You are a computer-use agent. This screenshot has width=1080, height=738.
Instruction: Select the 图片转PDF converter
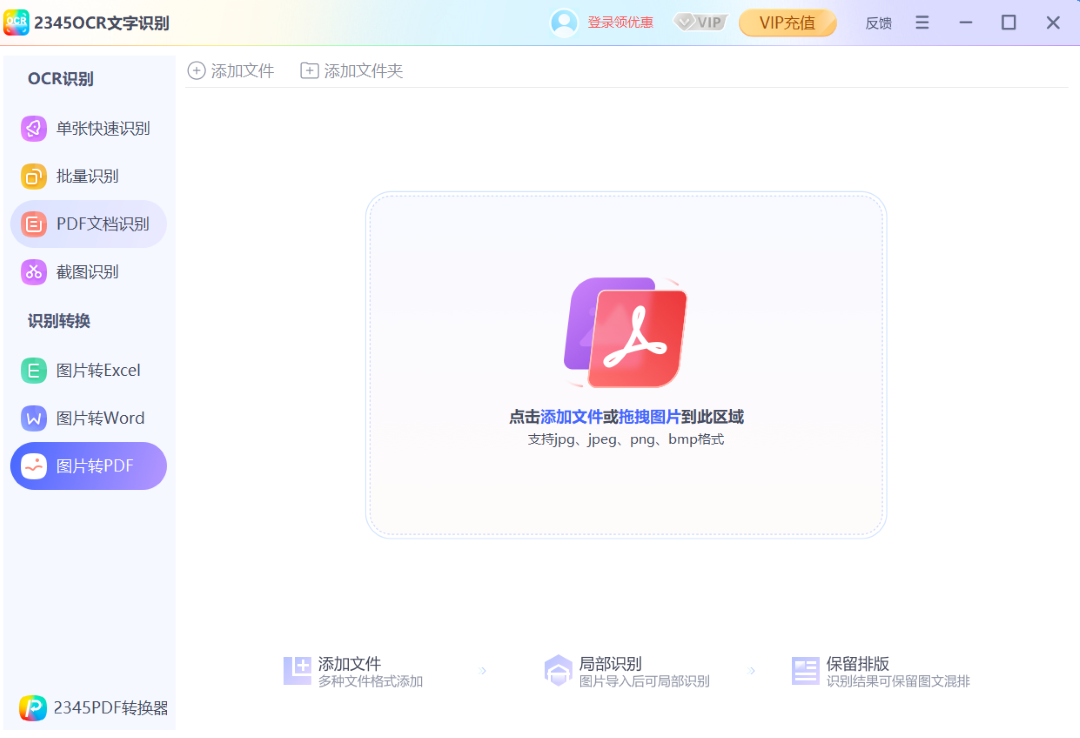(x=88, y=466)
